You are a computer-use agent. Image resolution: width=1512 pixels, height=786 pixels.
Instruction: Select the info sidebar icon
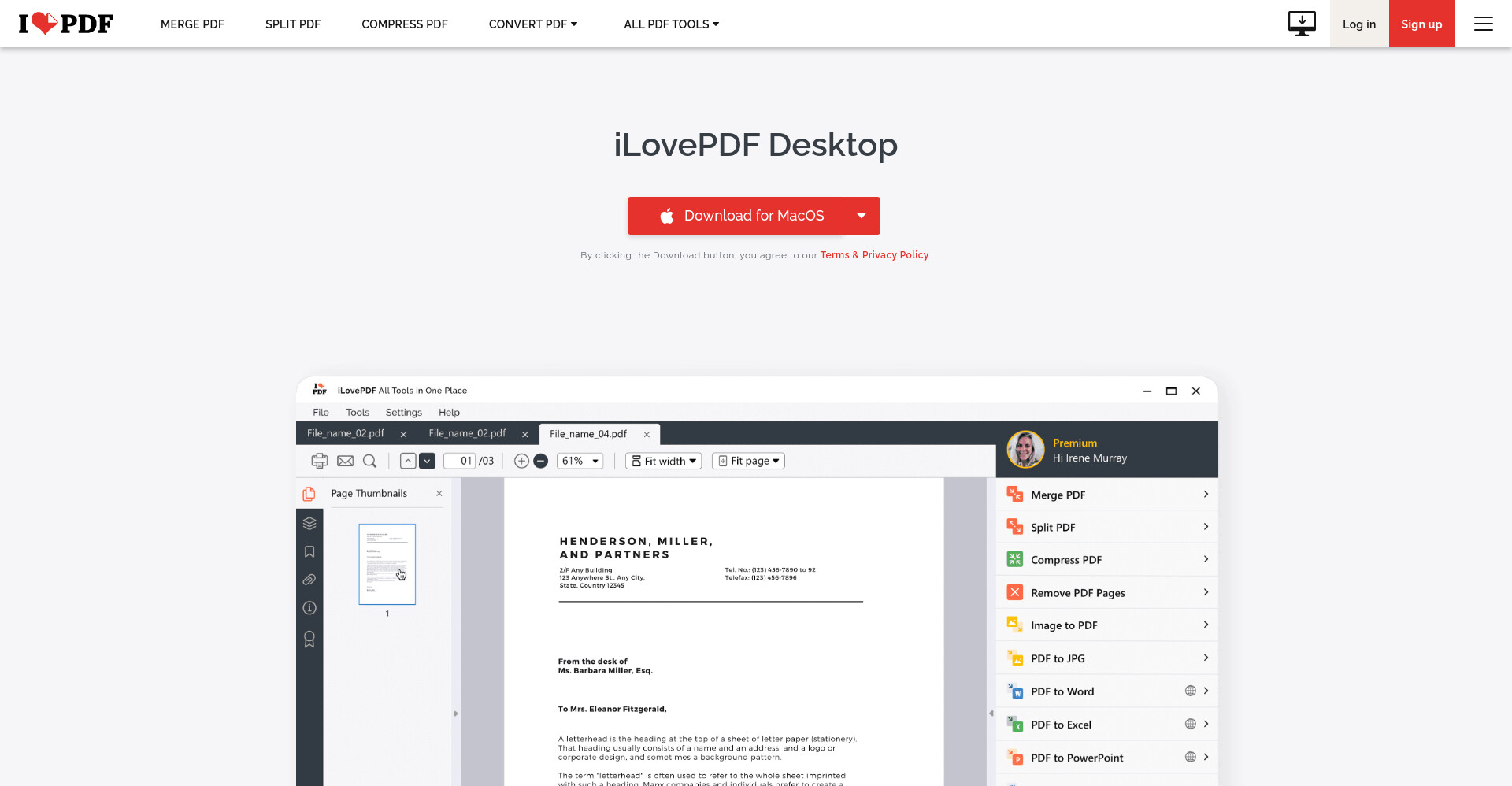pyautogui.click(x=309, y=608)
